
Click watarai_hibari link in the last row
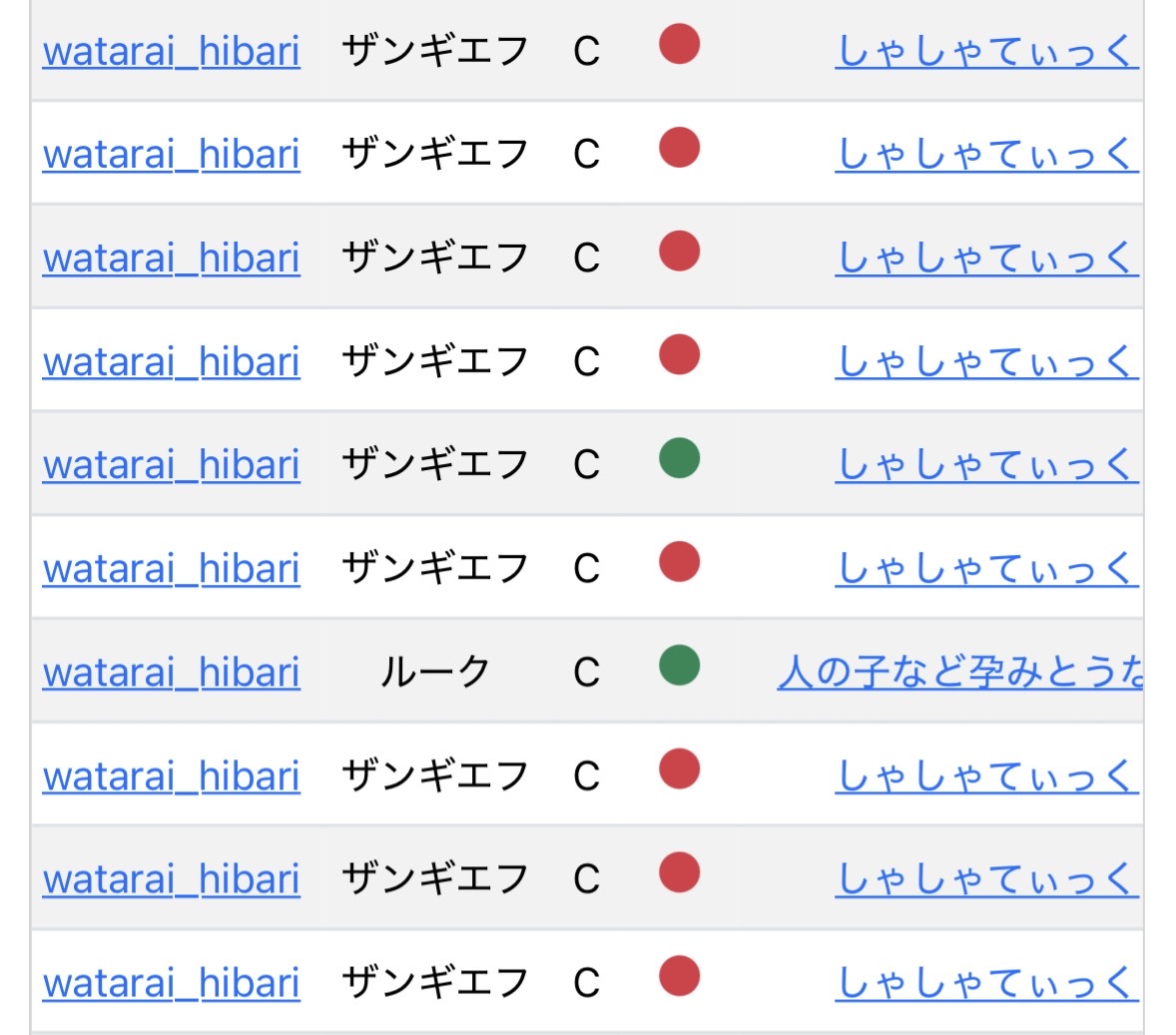(171, 983)
